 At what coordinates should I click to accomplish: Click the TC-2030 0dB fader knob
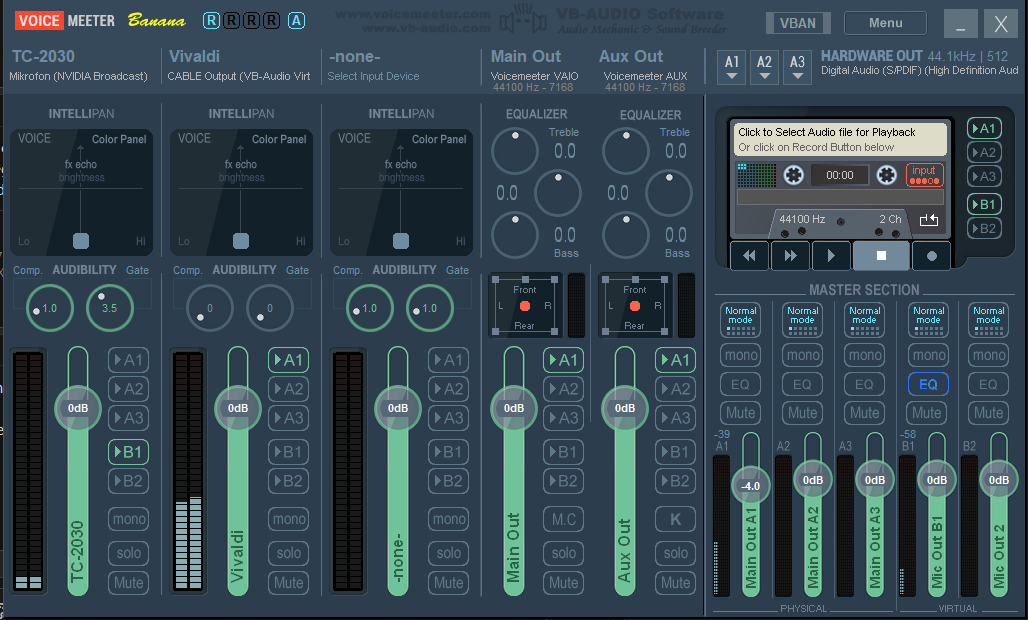tap(77, 408)
